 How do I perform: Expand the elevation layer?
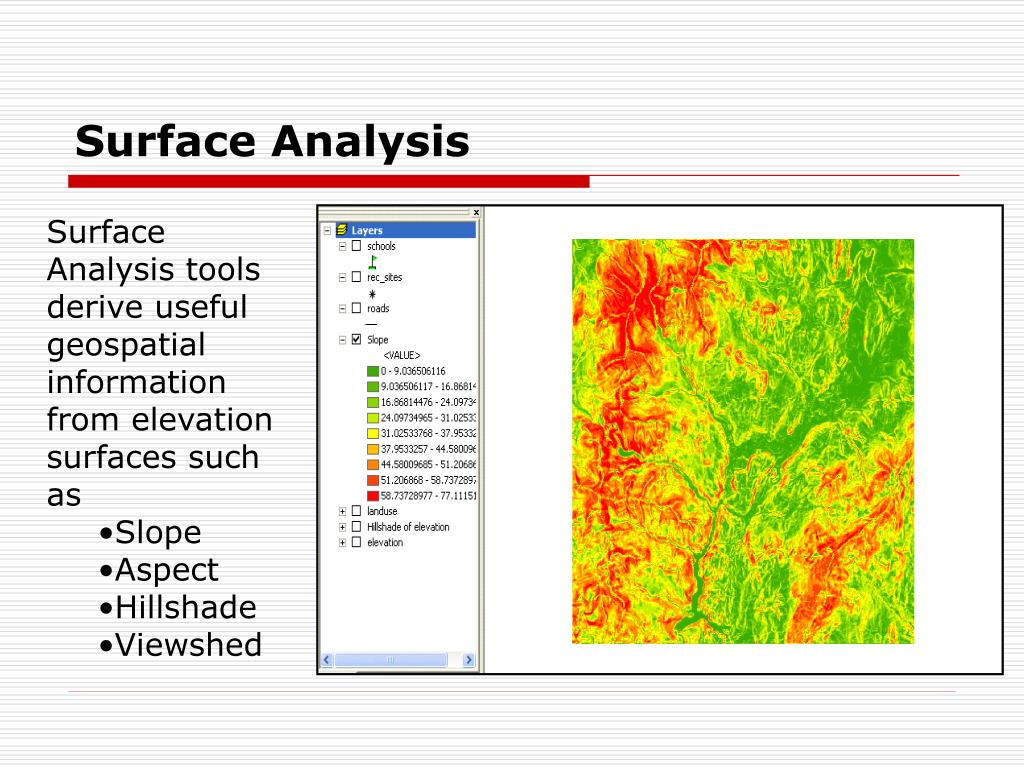[x=342, y=543]
